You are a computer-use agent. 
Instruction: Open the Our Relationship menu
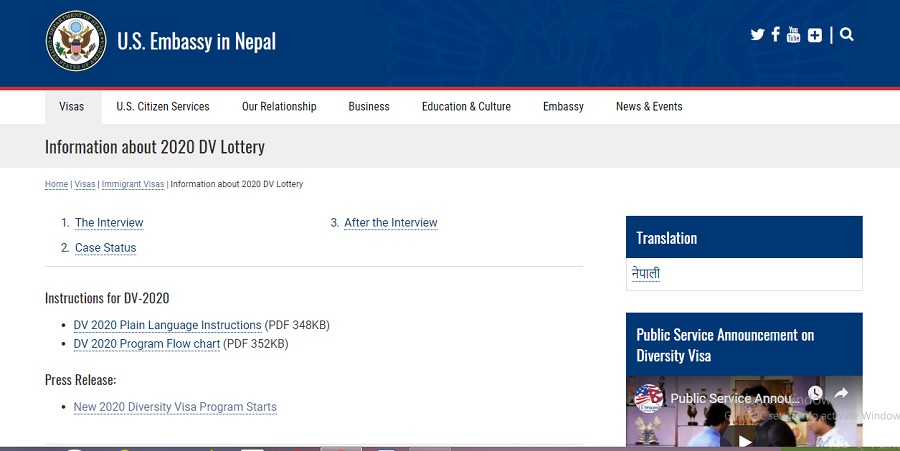(x=279, y=107)
